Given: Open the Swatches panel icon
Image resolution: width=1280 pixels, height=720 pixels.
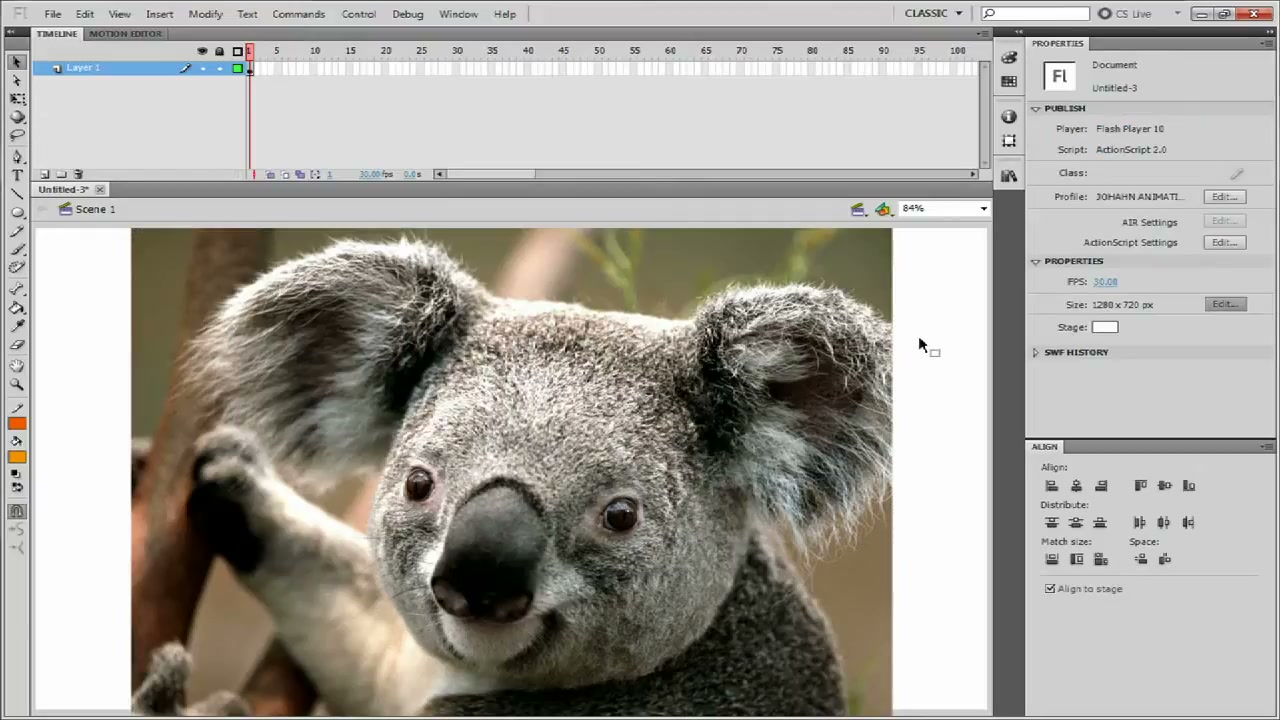Looking at the screenshot, I should [1009, 82].
